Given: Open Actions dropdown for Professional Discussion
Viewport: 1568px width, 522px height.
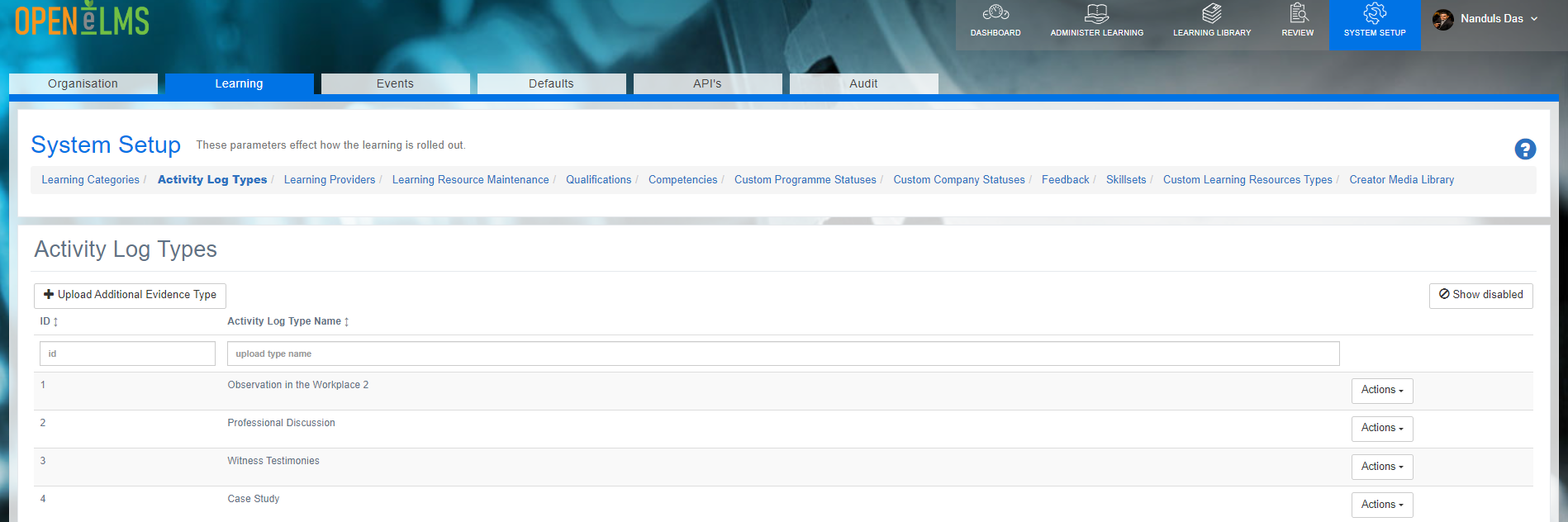Looking at the screenshot, I should tap(1382, 429).
